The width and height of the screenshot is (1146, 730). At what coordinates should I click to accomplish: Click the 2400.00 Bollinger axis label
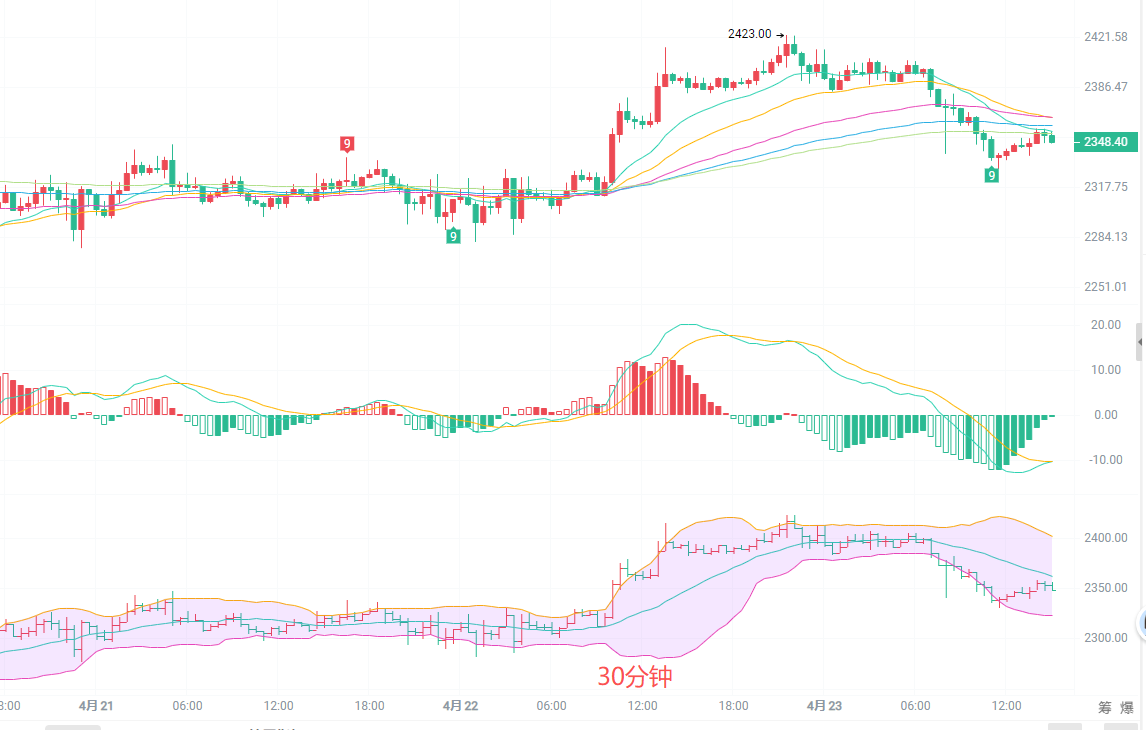point(1105,538)
